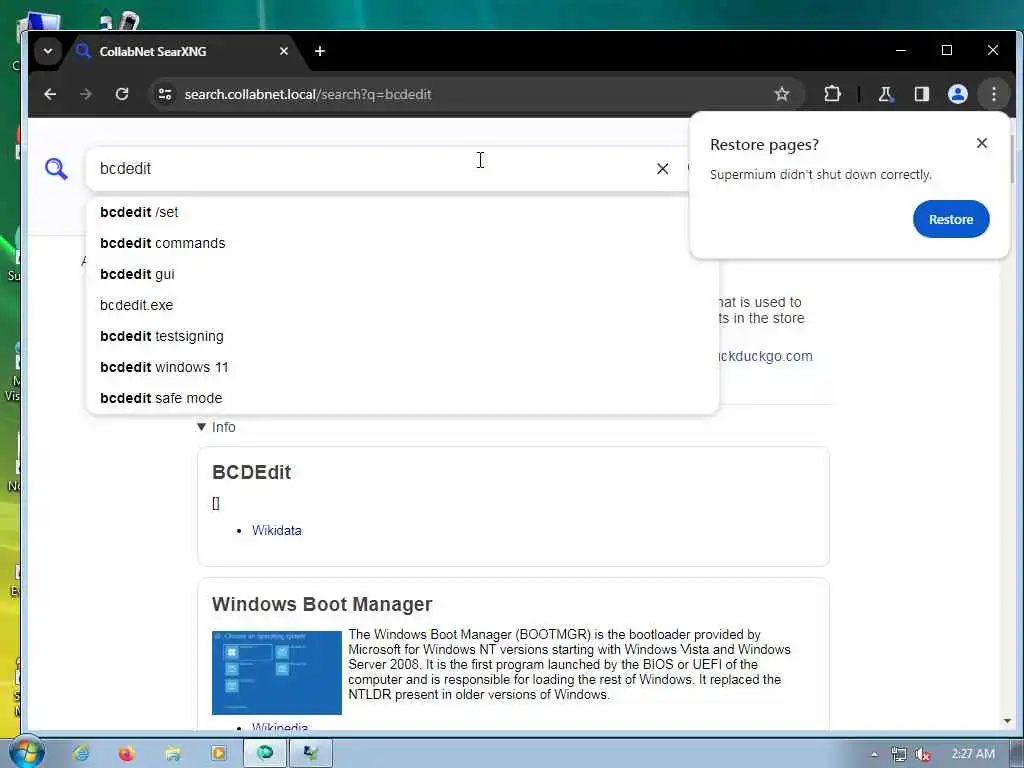The image size is (1024, 768).
Task: Show hidden system tray icons
Action: pos(874,754)
